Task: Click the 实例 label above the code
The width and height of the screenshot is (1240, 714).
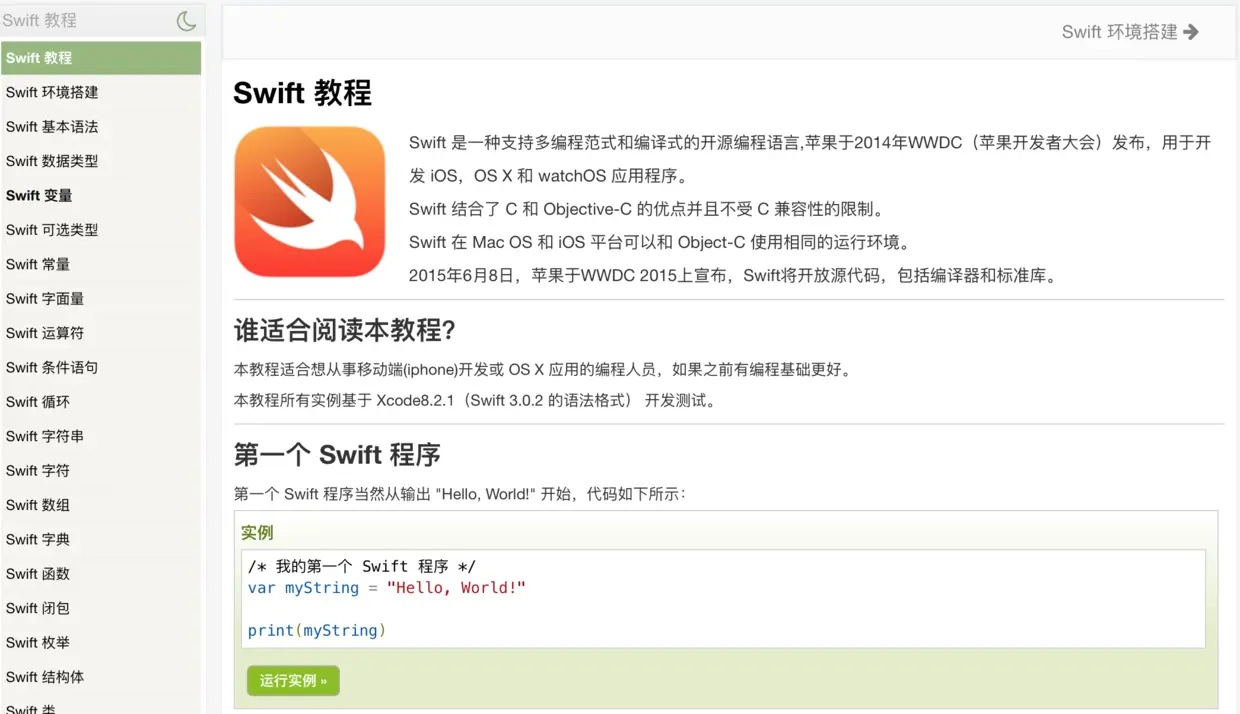Action: point(257,532)
